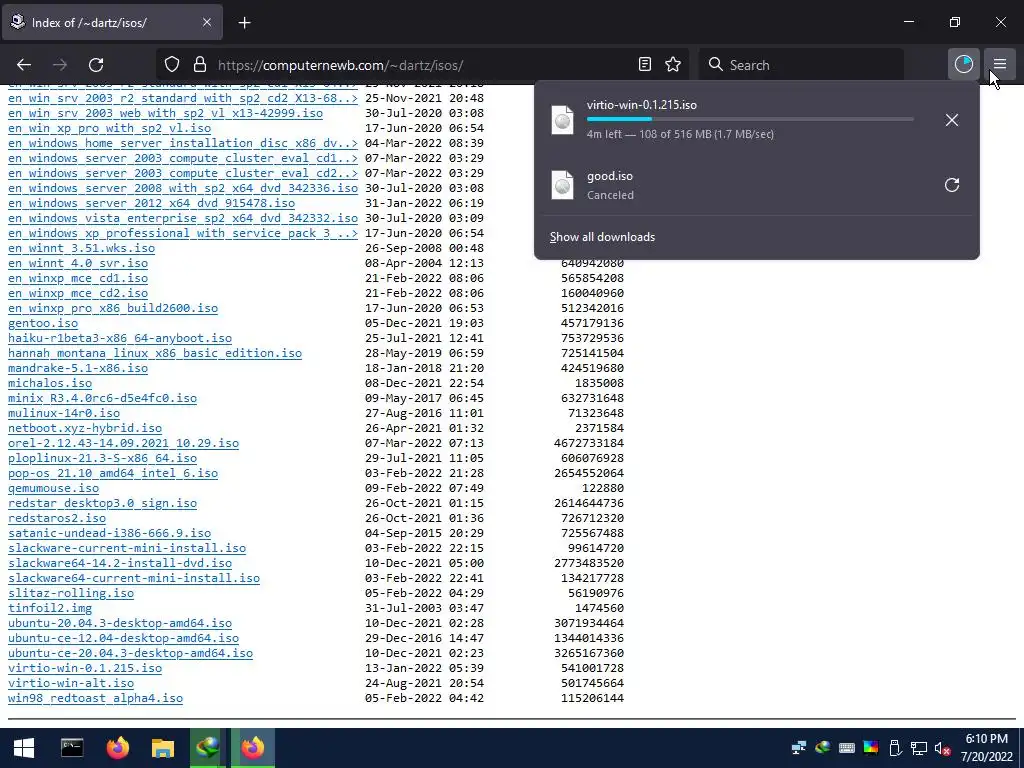This screenshot has width=1024, height=768.
Task: Click qemumouse.iso link
Action: tap(53, 488)
